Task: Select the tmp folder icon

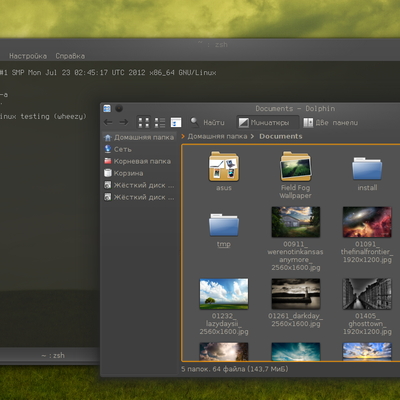Action: click(224, 224)
